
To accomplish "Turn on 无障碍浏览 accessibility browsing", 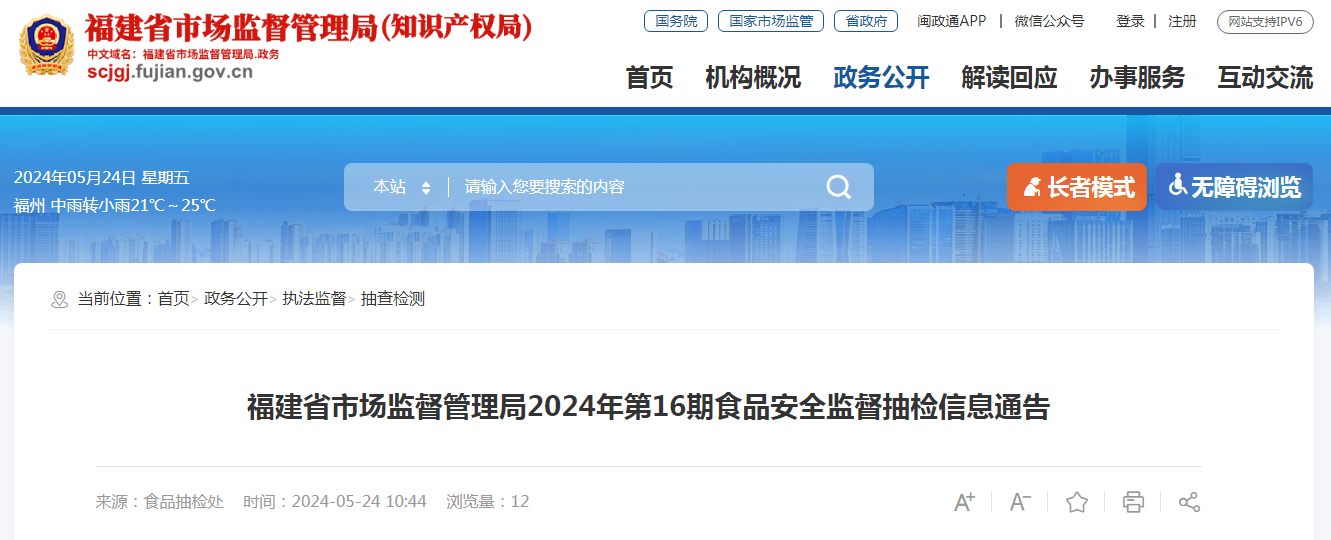I will click(x=1234, y=187).
